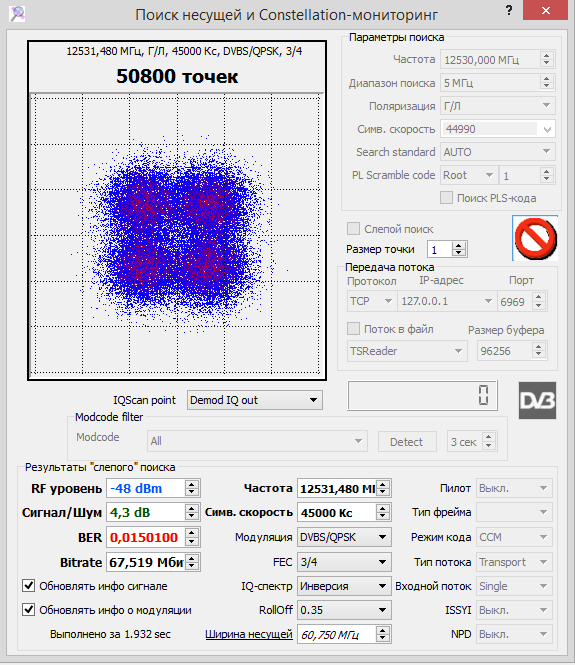Image resolution: width=575 pixels, height=665 pixels.
Task: Click the 3 сек spinner arrows
Action: coord(488,441)
